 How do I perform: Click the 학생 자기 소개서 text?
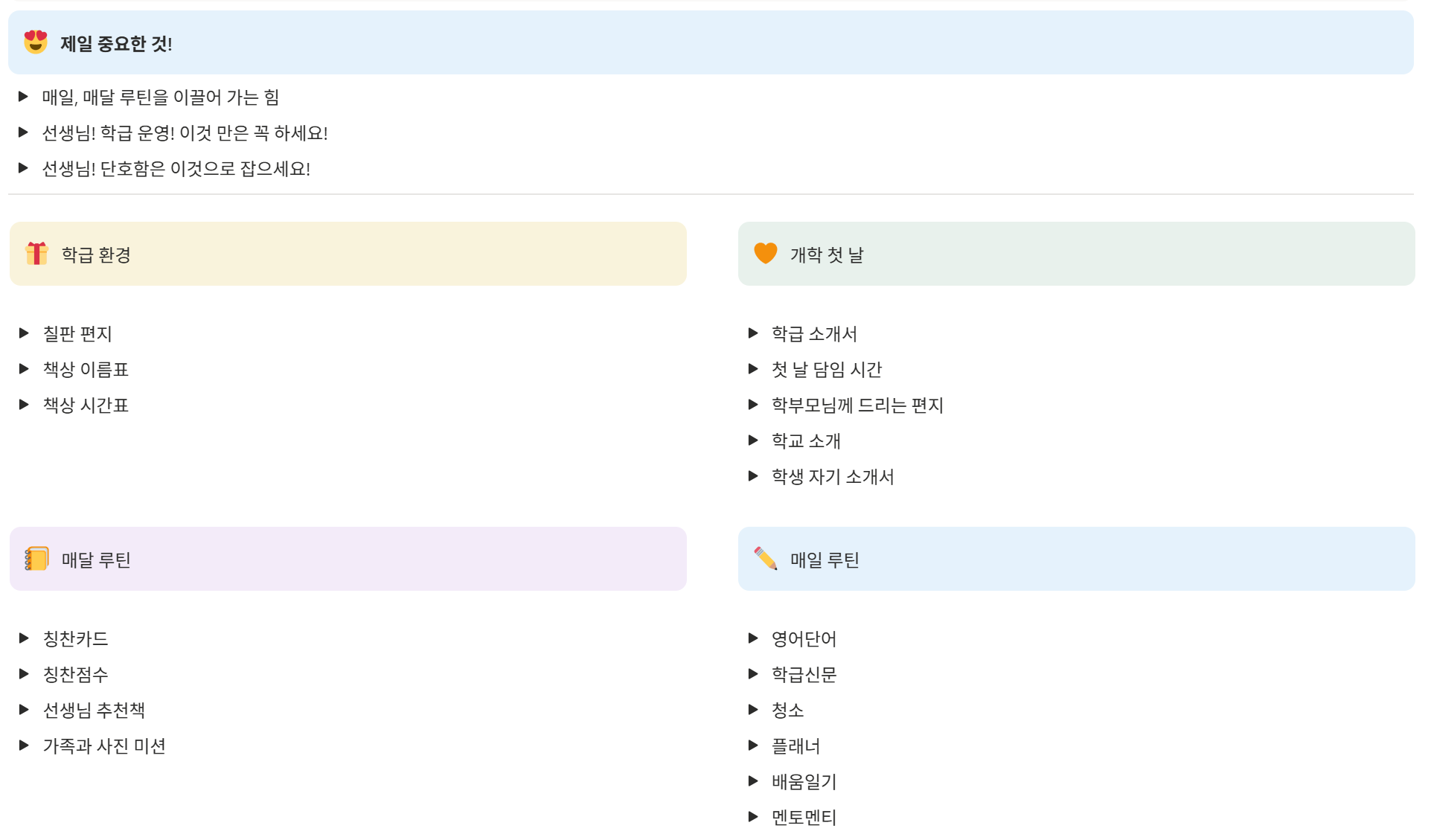[x=833, y=476]
